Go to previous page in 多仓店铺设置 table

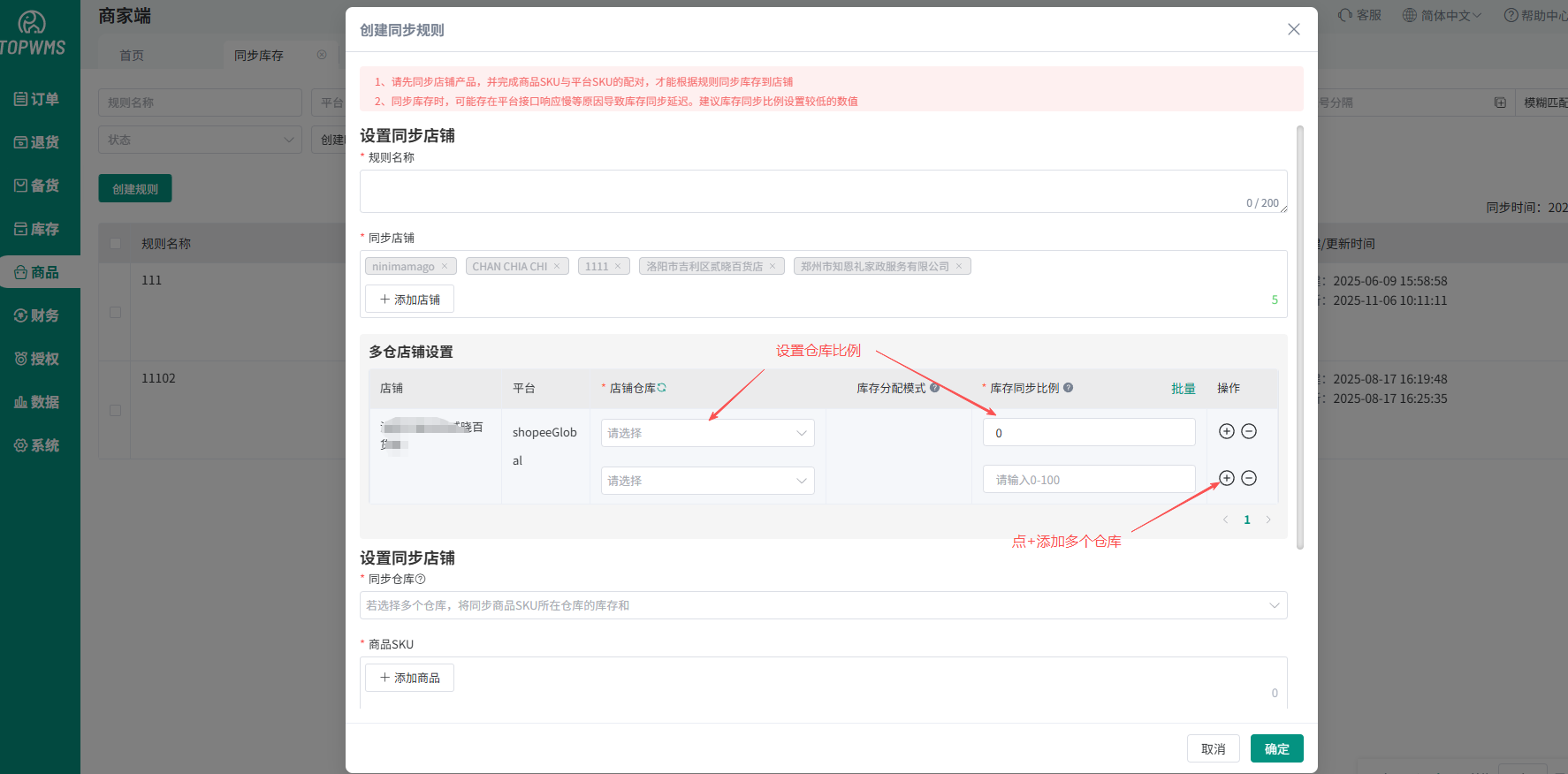(x=1225, y=520)
